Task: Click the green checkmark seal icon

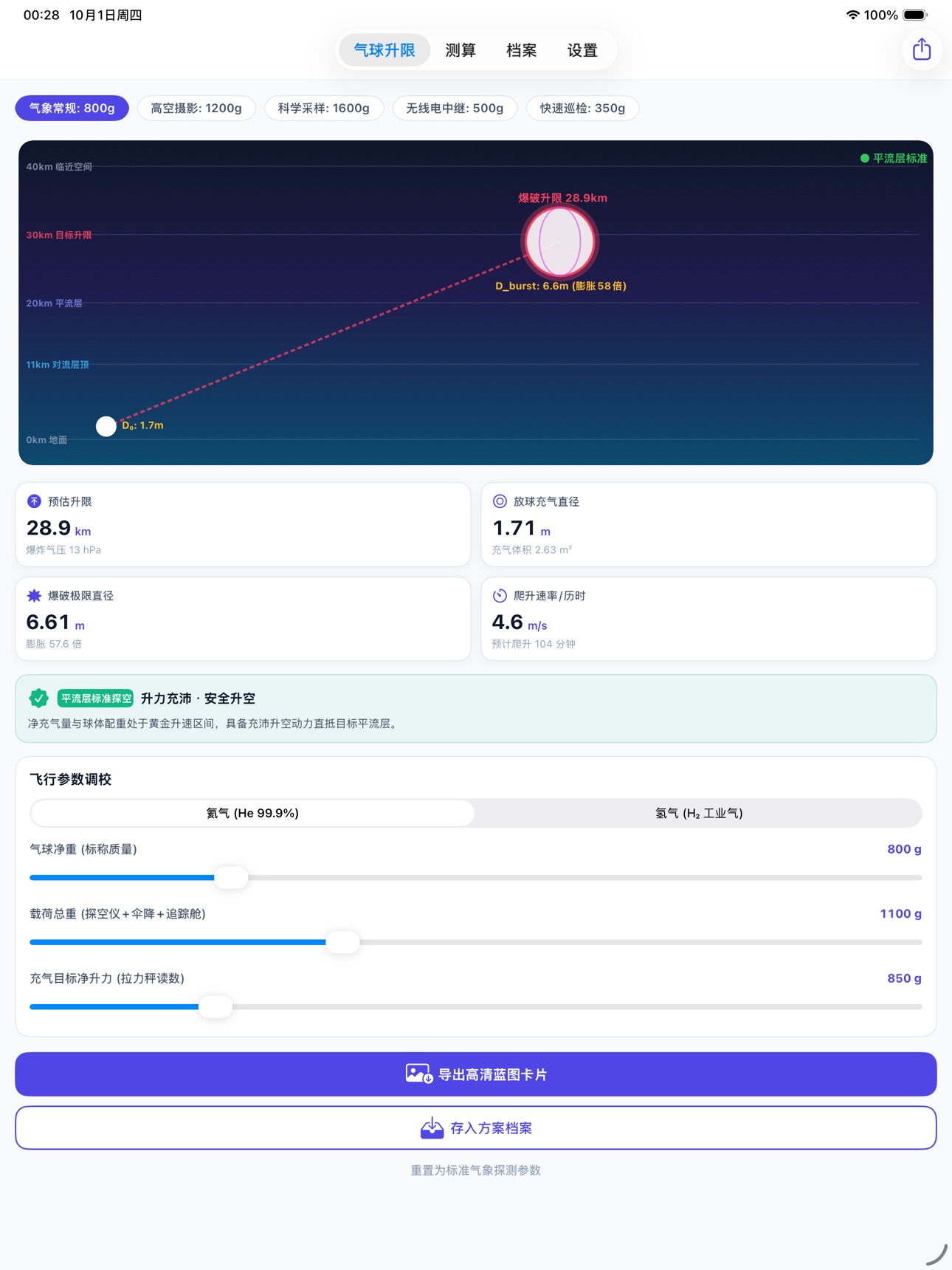Action: click(x=38, y=698)
